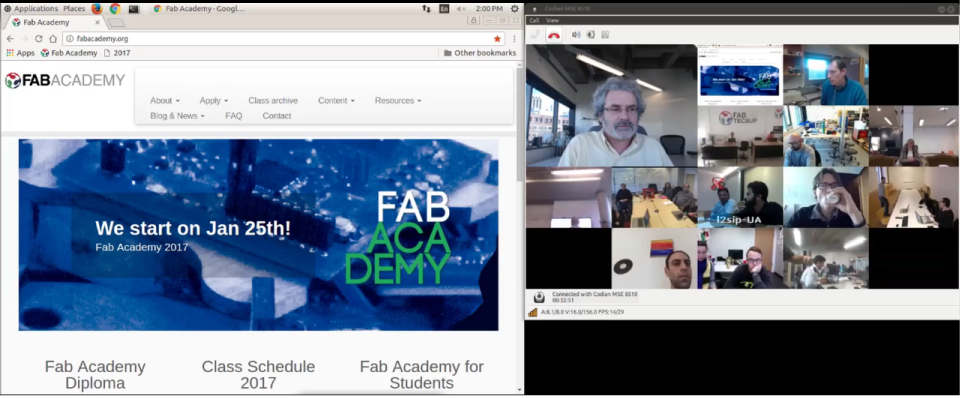Click the 'Fab Academy Diploma' heading
Image resolution: width=960 pixels, height=398 pixels.
[95, 375]
